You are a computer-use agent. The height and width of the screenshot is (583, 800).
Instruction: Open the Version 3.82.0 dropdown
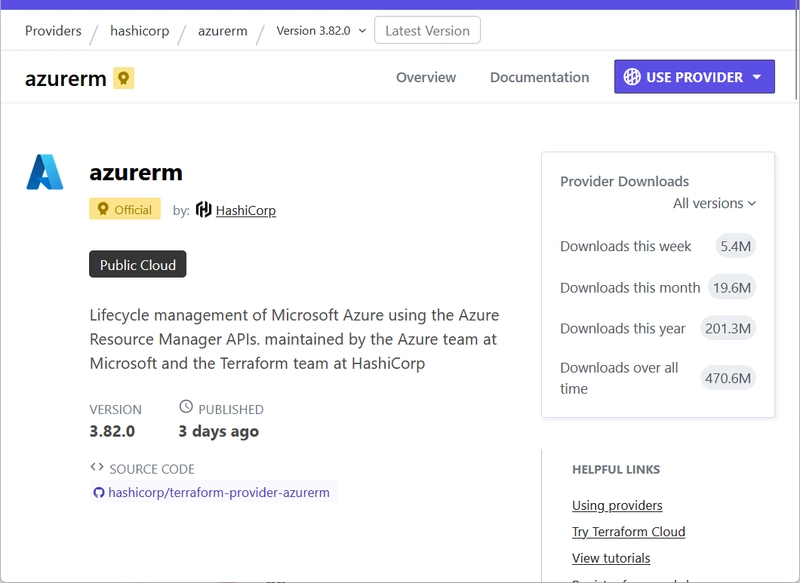(321, 31)
